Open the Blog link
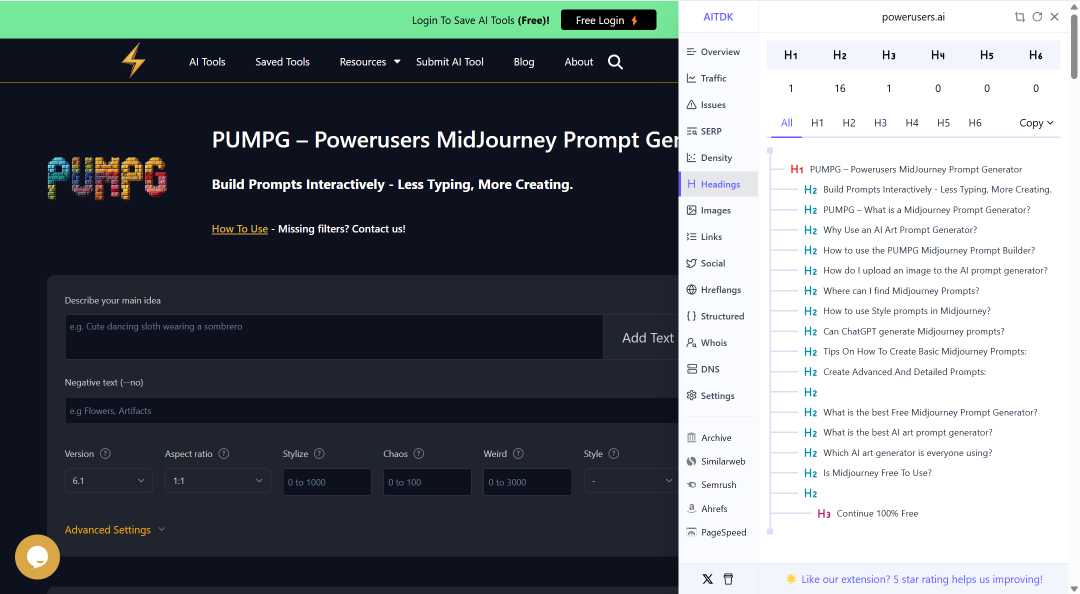 (524, 62)
